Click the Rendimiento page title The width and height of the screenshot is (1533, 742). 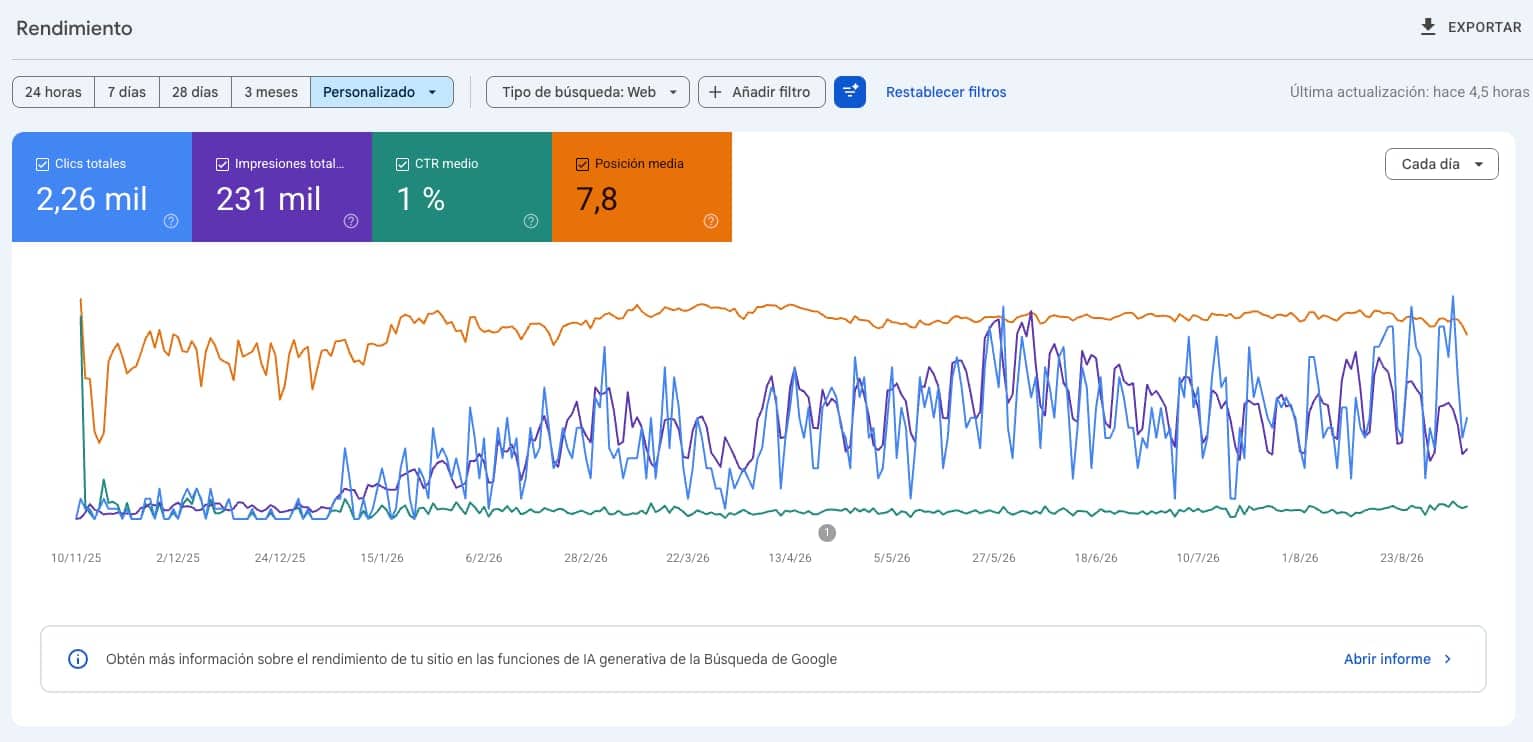74,28
